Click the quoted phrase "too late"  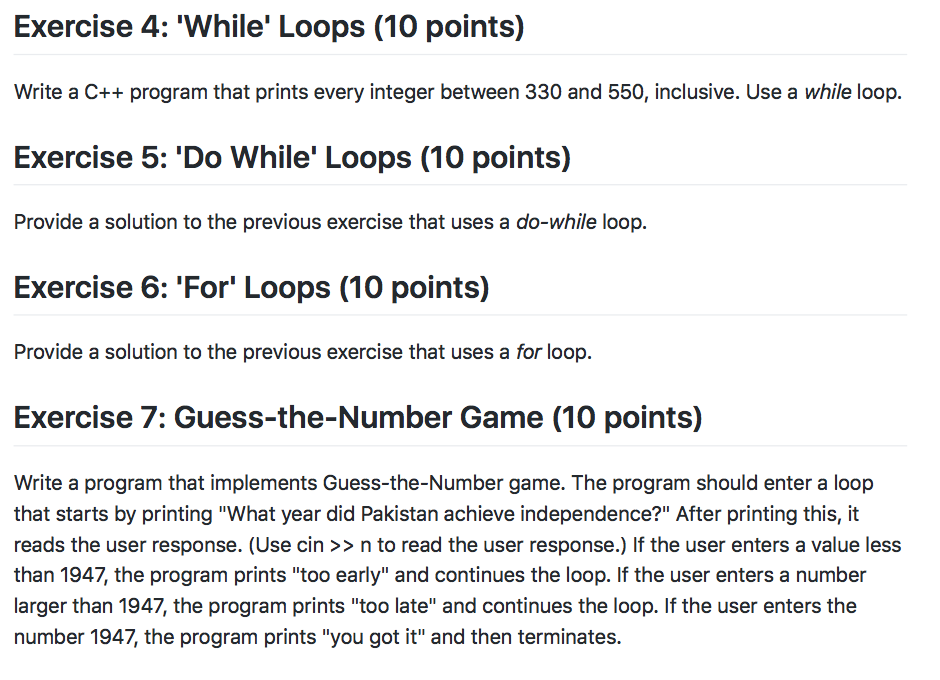pyautogui.click(x=393, y=606)
